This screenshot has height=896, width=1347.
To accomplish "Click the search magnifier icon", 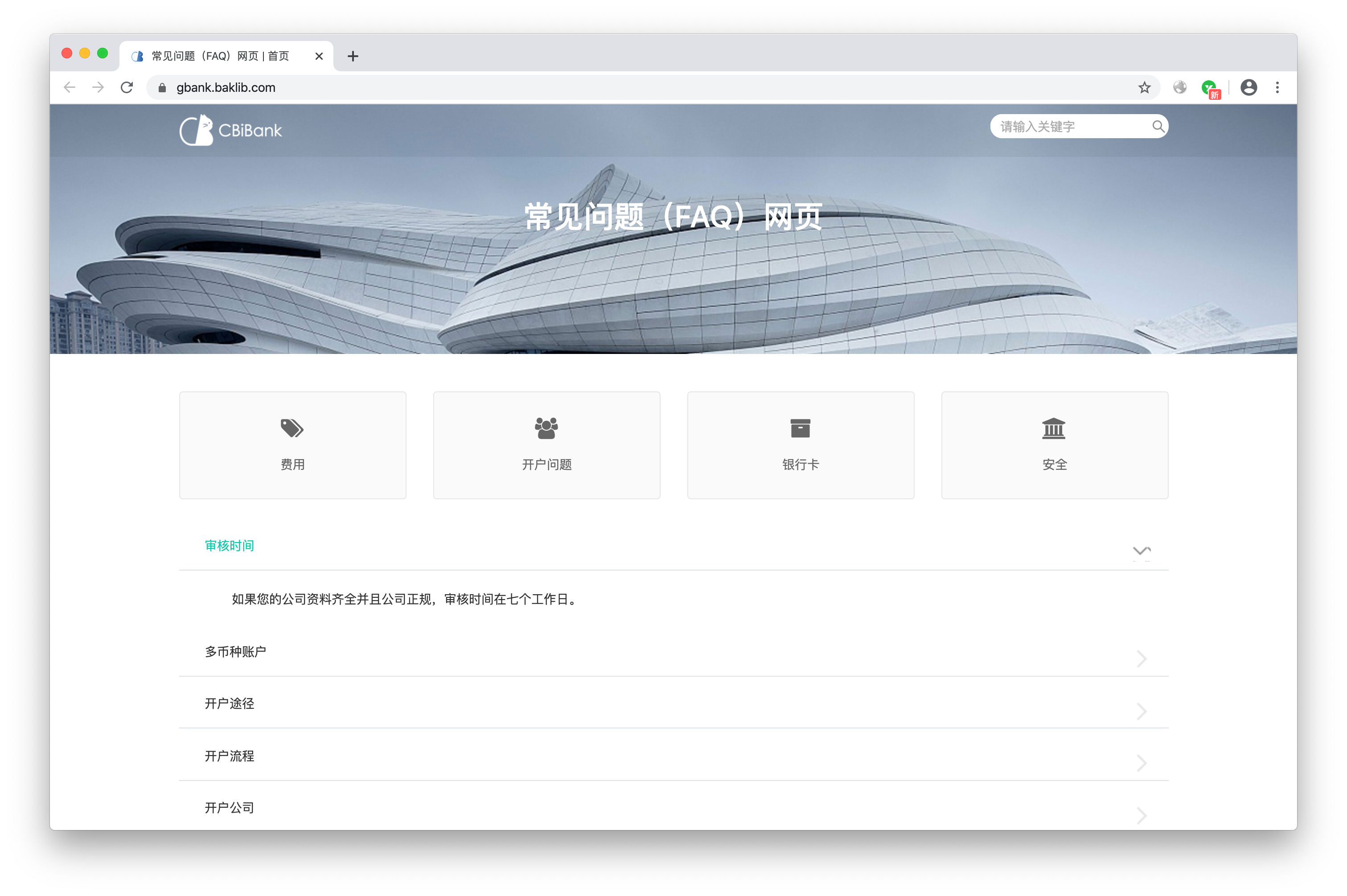I will [x=1158, y=126].
